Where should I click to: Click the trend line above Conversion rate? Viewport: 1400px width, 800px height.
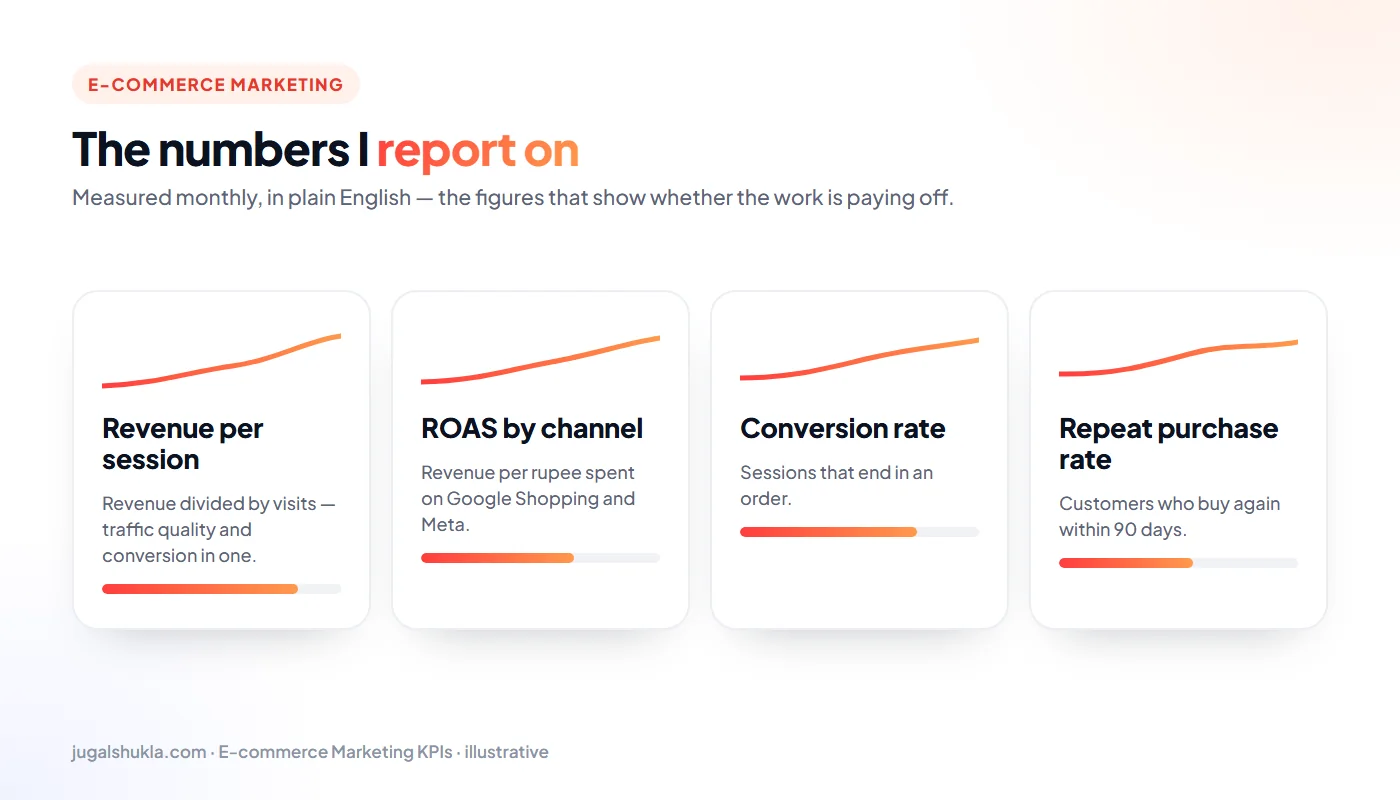(859, 359)
